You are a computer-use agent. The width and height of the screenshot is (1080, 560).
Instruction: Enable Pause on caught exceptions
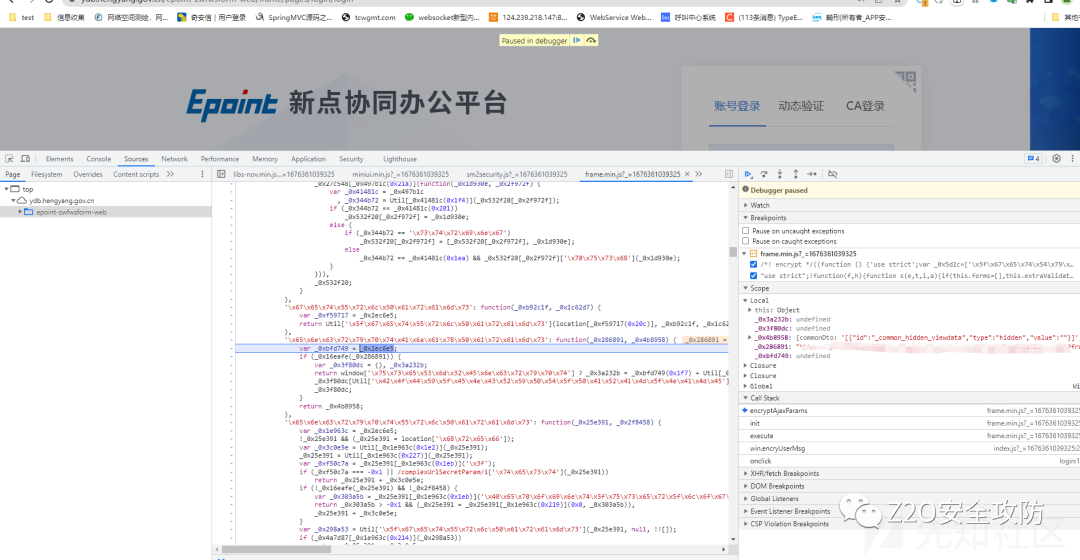[745, 241]
